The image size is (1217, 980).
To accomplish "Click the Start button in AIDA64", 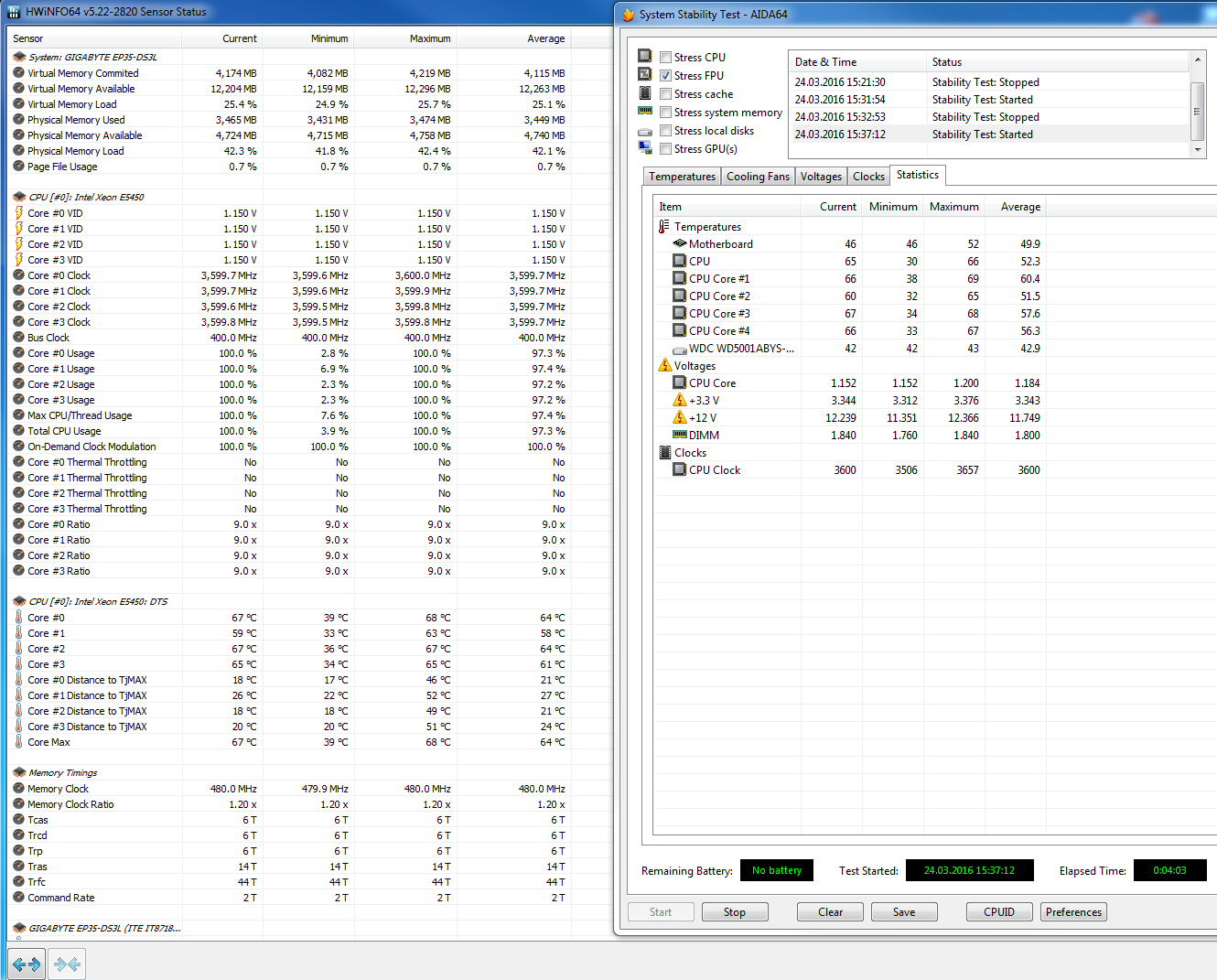I will coord(661,912).
